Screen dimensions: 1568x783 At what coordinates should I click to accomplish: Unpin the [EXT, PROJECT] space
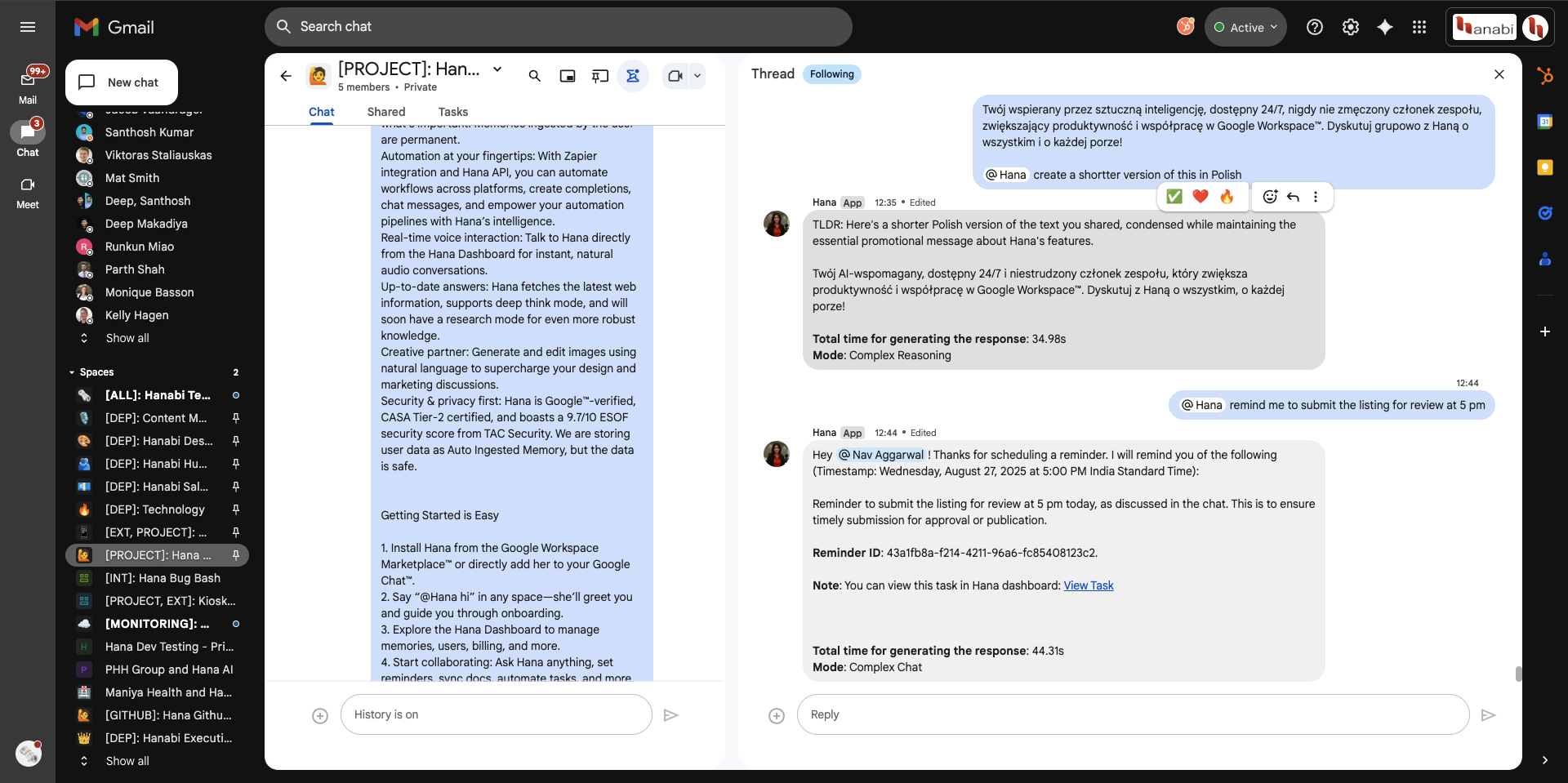pos(236,532)
